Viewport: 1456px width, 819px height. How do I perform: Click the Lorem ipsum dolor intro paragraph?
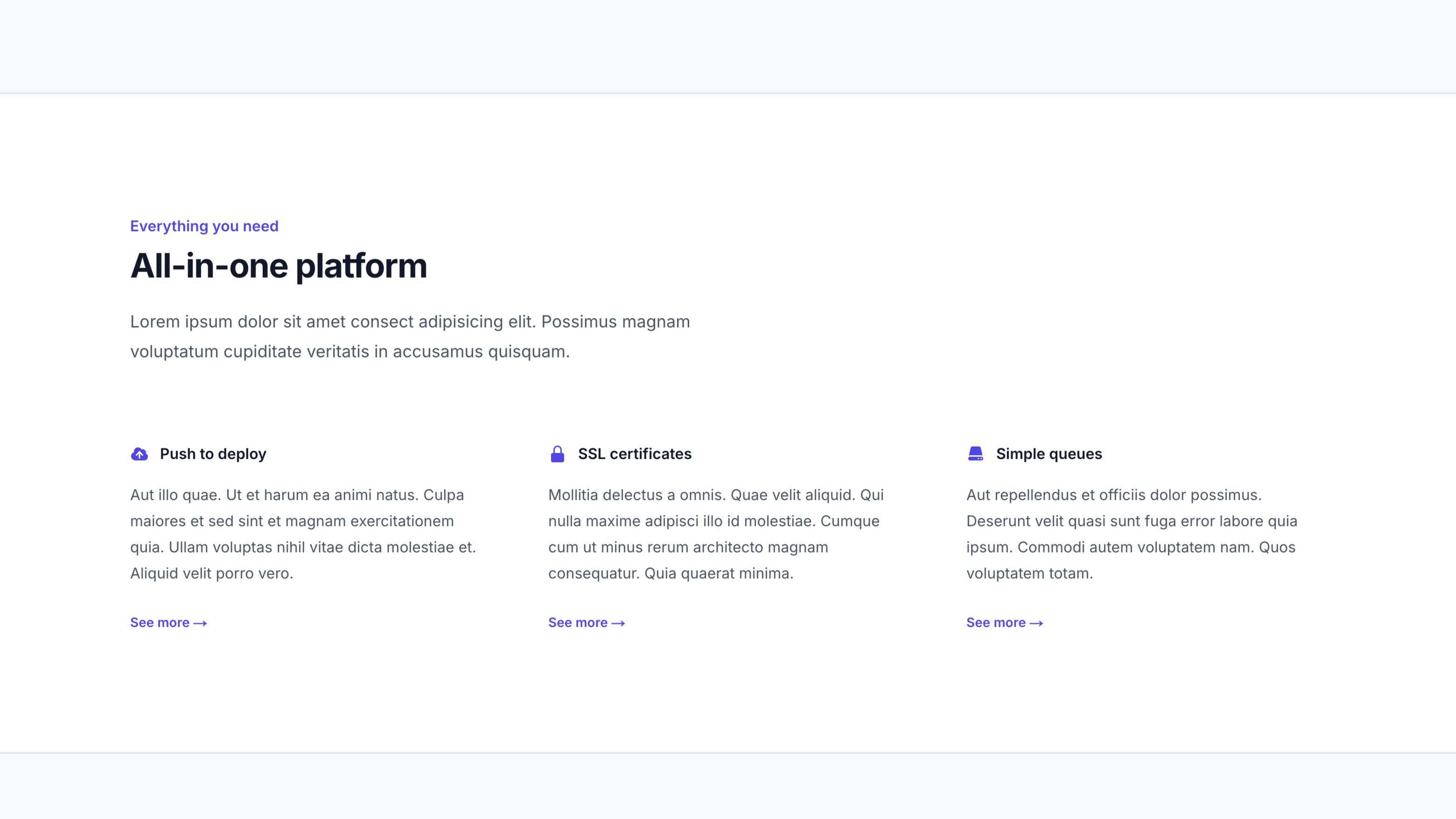pos(410,336)
